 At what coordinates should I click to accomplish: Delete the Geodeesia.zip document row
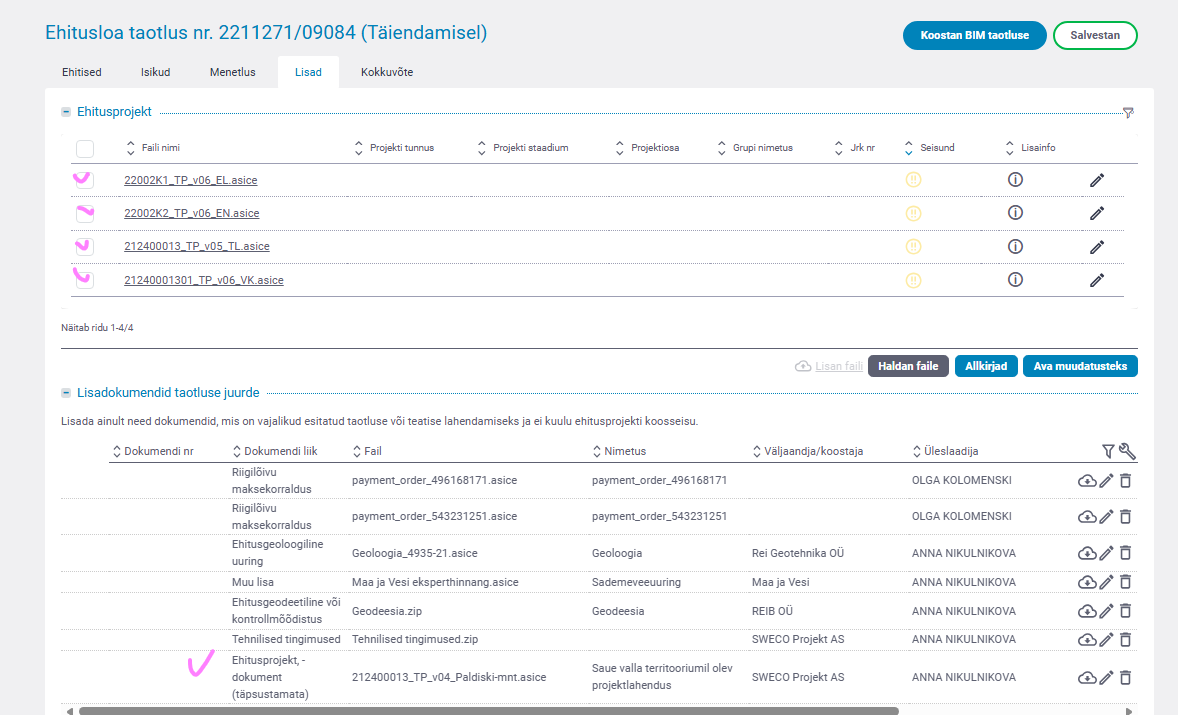(1125, 611)
